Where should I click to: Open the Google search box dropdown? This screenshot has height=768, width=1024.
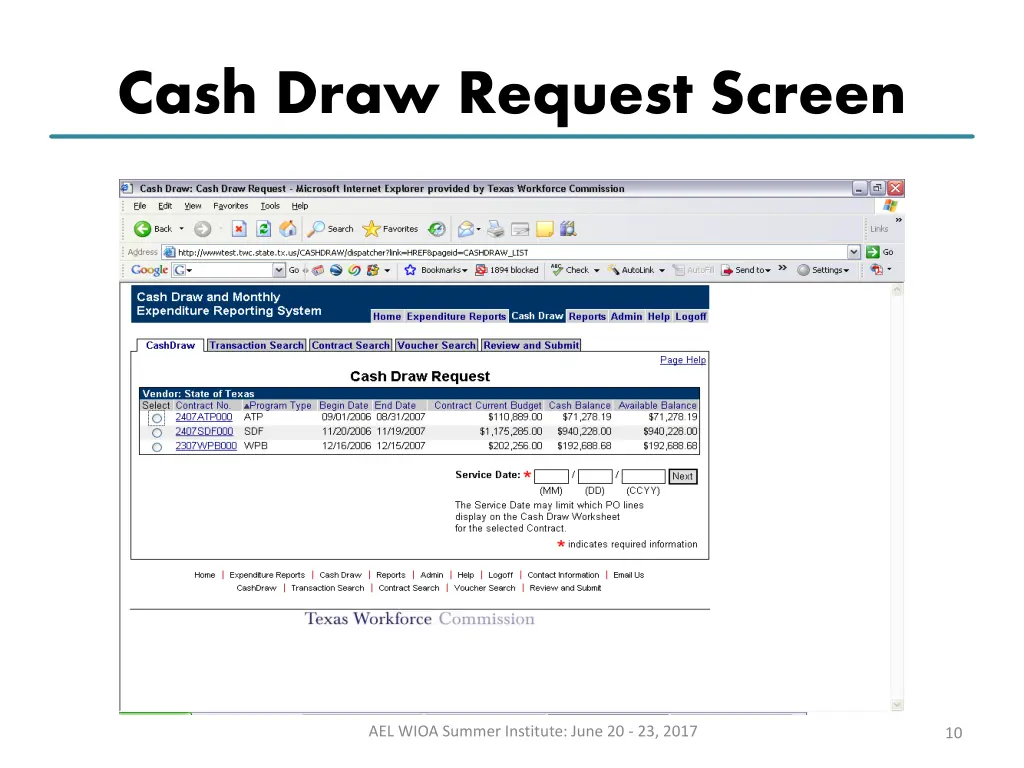(x=279, y=270)
